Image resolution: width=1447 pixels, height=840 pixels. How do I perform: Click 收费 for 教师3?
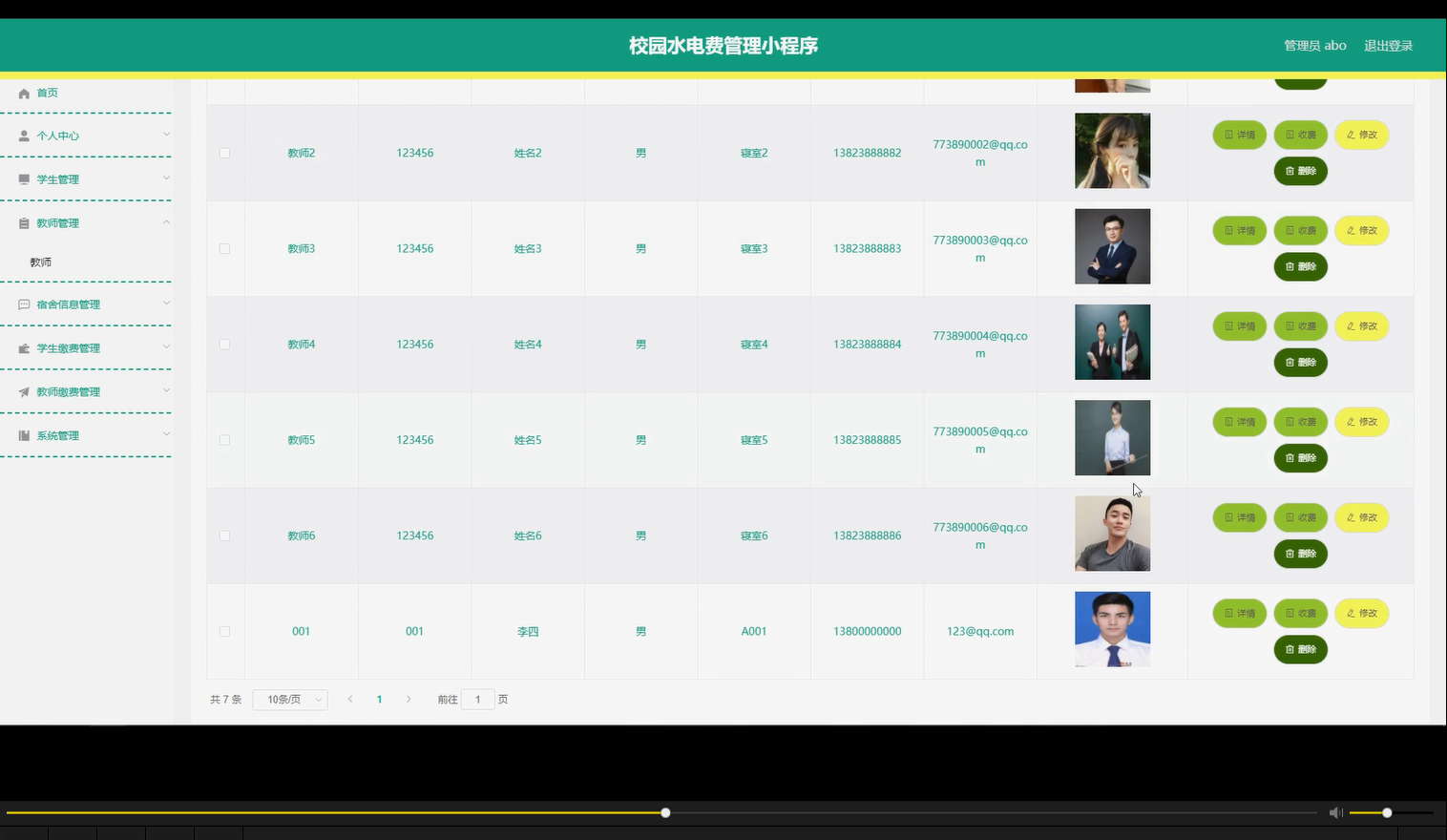(x=1300, y=230)
